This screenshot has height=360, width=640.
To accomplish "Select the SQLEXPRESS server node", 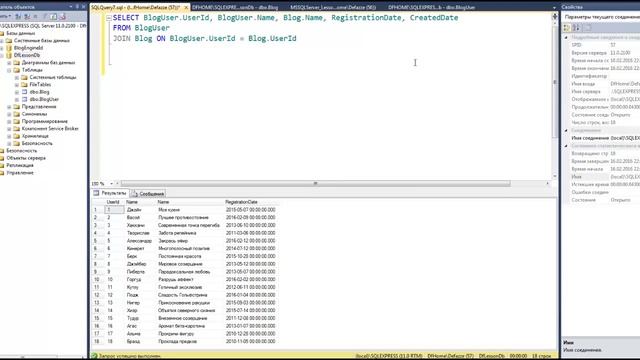I will (43, 26).
